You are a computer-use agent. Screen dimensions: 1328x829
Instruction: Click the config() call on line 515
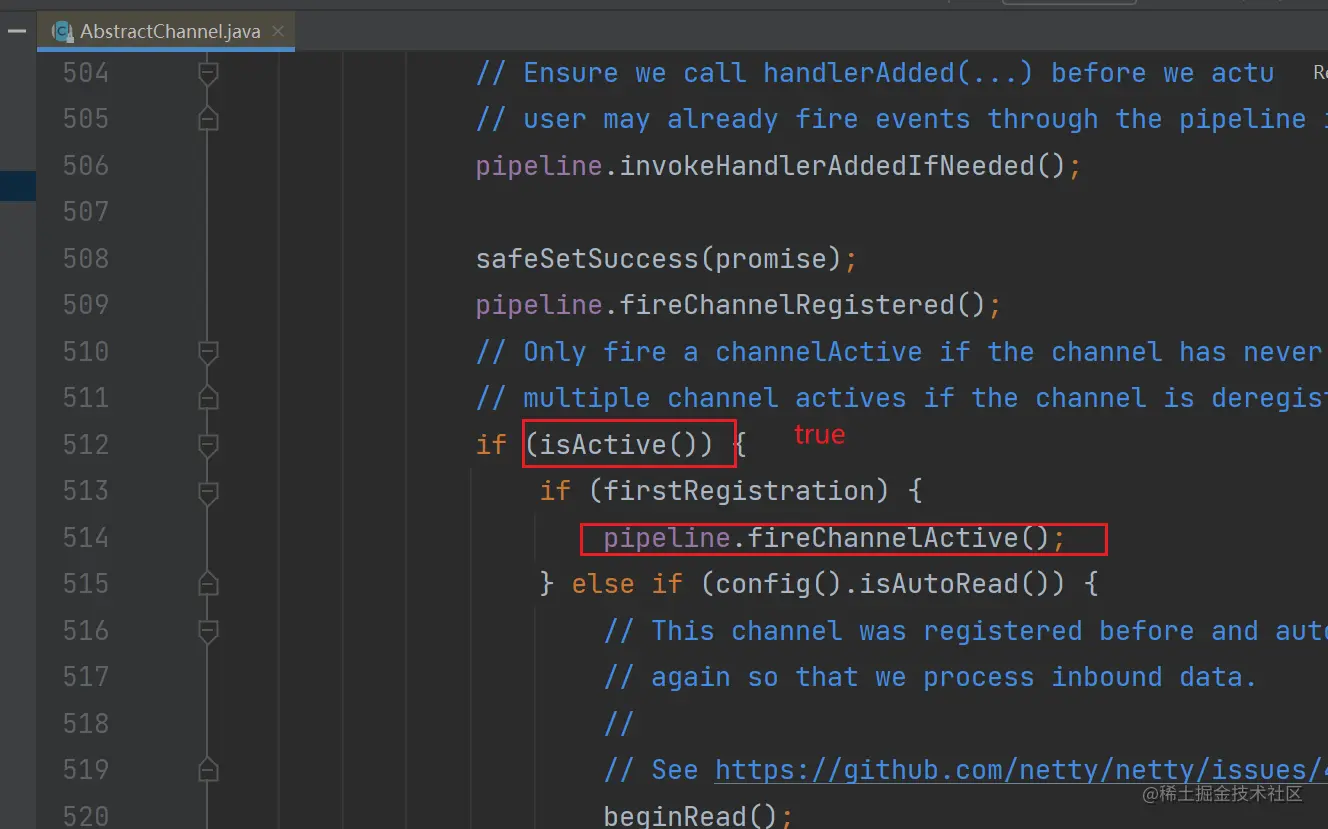779,584
